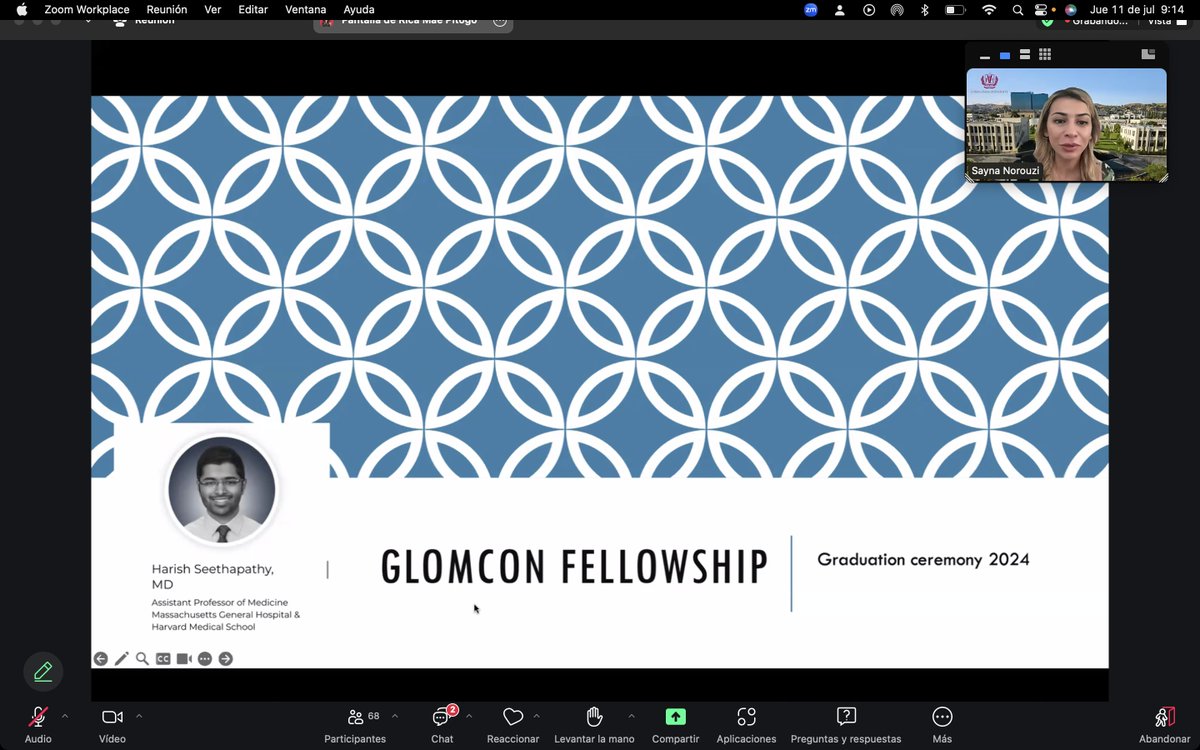Switch to thumbnail strip view icon
The width and height of the screenshot is (1200, 750).
point(1025,56)
